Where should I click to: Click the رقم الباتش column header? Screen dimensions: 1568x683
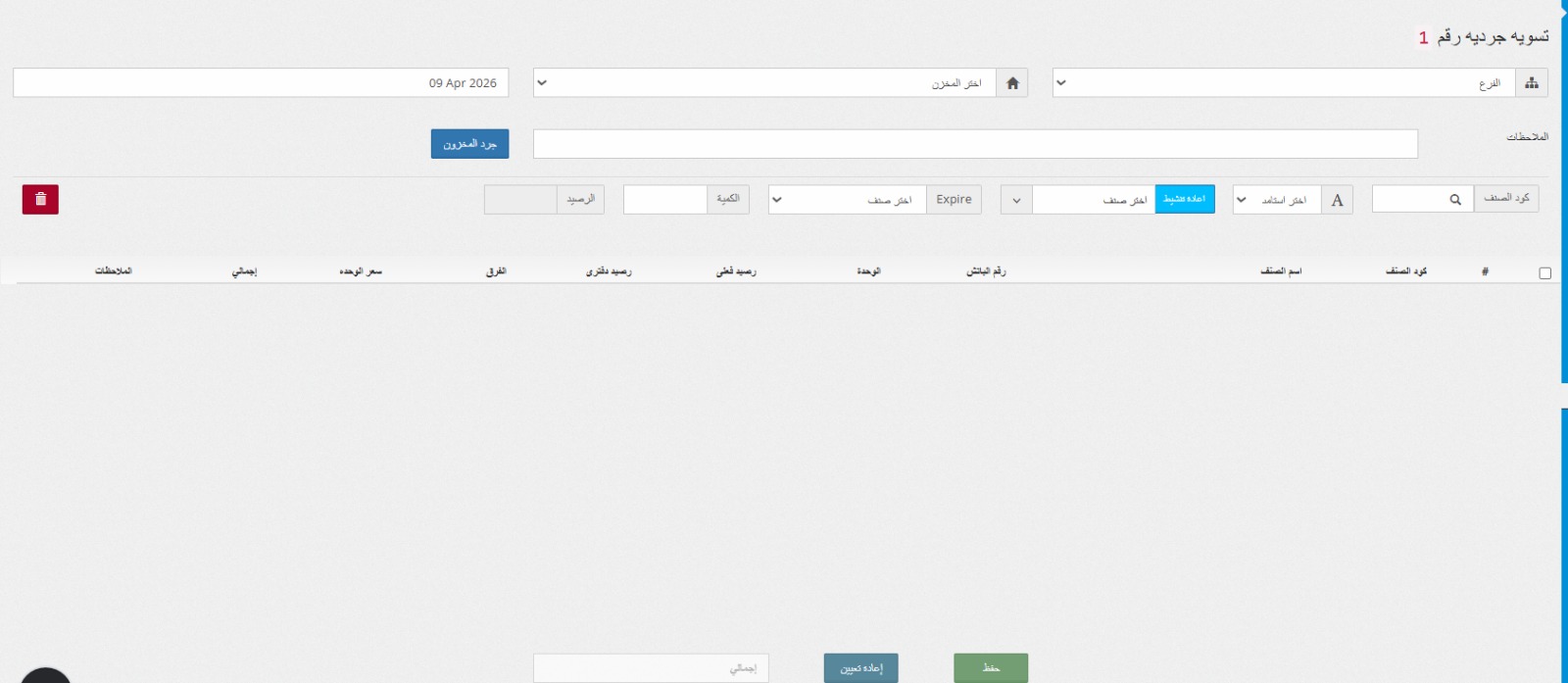click(x=986, y=271)
